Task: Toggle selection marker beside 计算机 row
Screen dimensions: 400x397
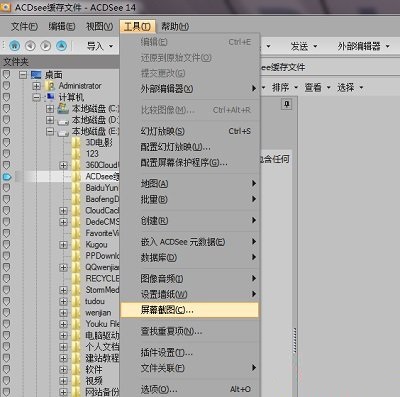Action: pos(6,97)
